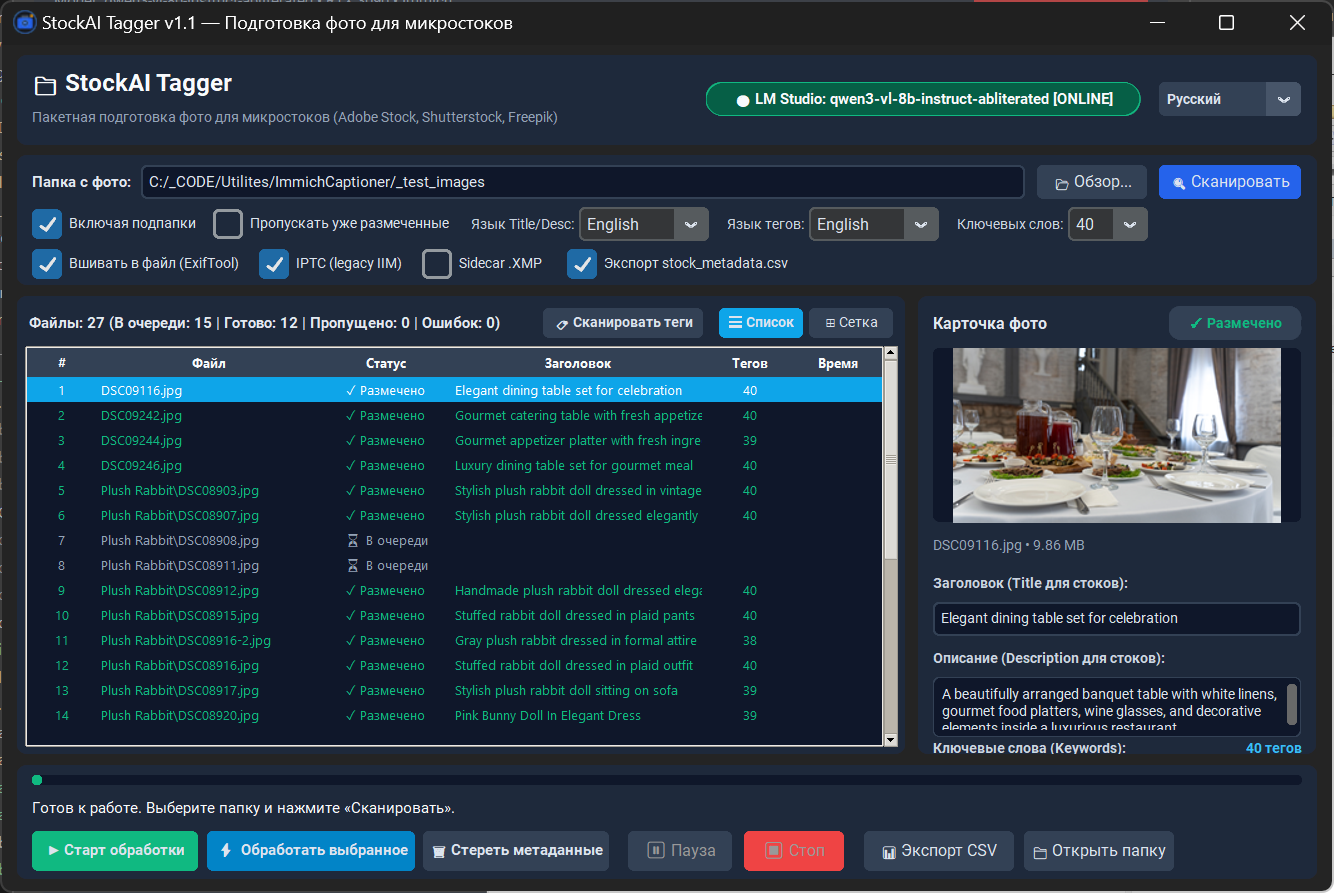The width and height of the screenshot is (1334, 893).
Task: Click the description box scrollbar
Action: pos(1292,705)
